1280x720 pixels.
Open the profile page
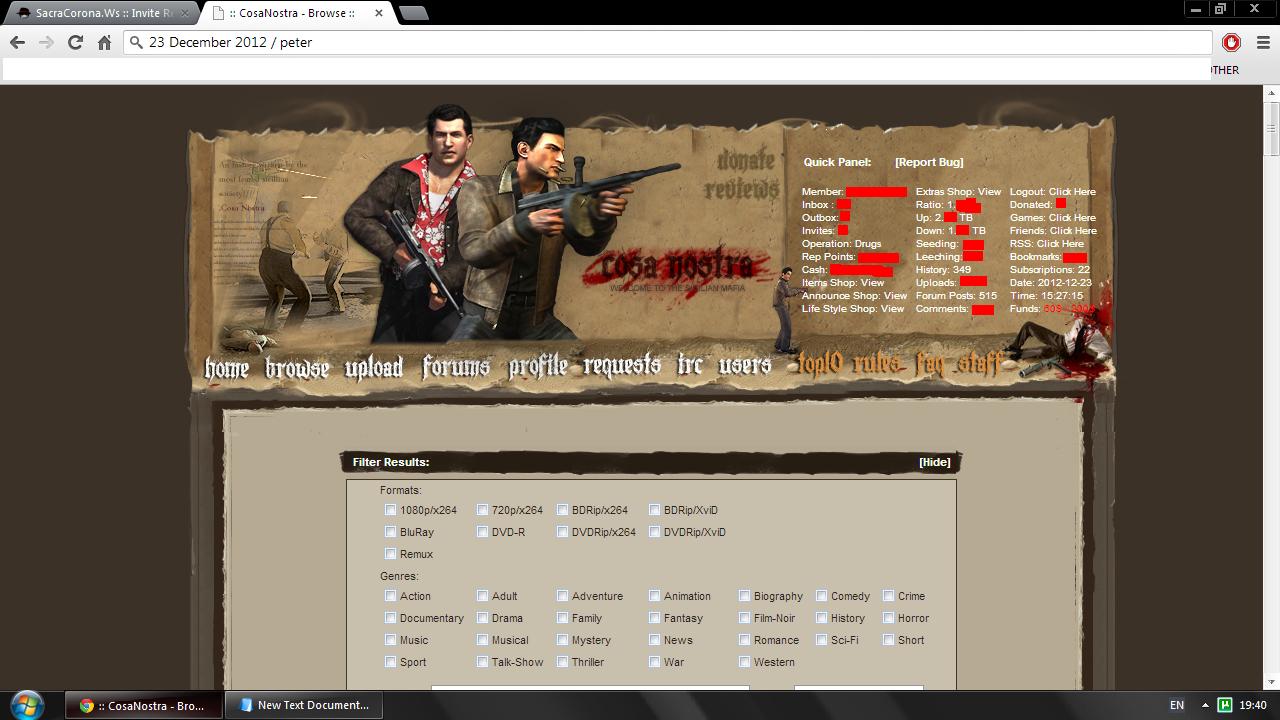tap(538, 367)
